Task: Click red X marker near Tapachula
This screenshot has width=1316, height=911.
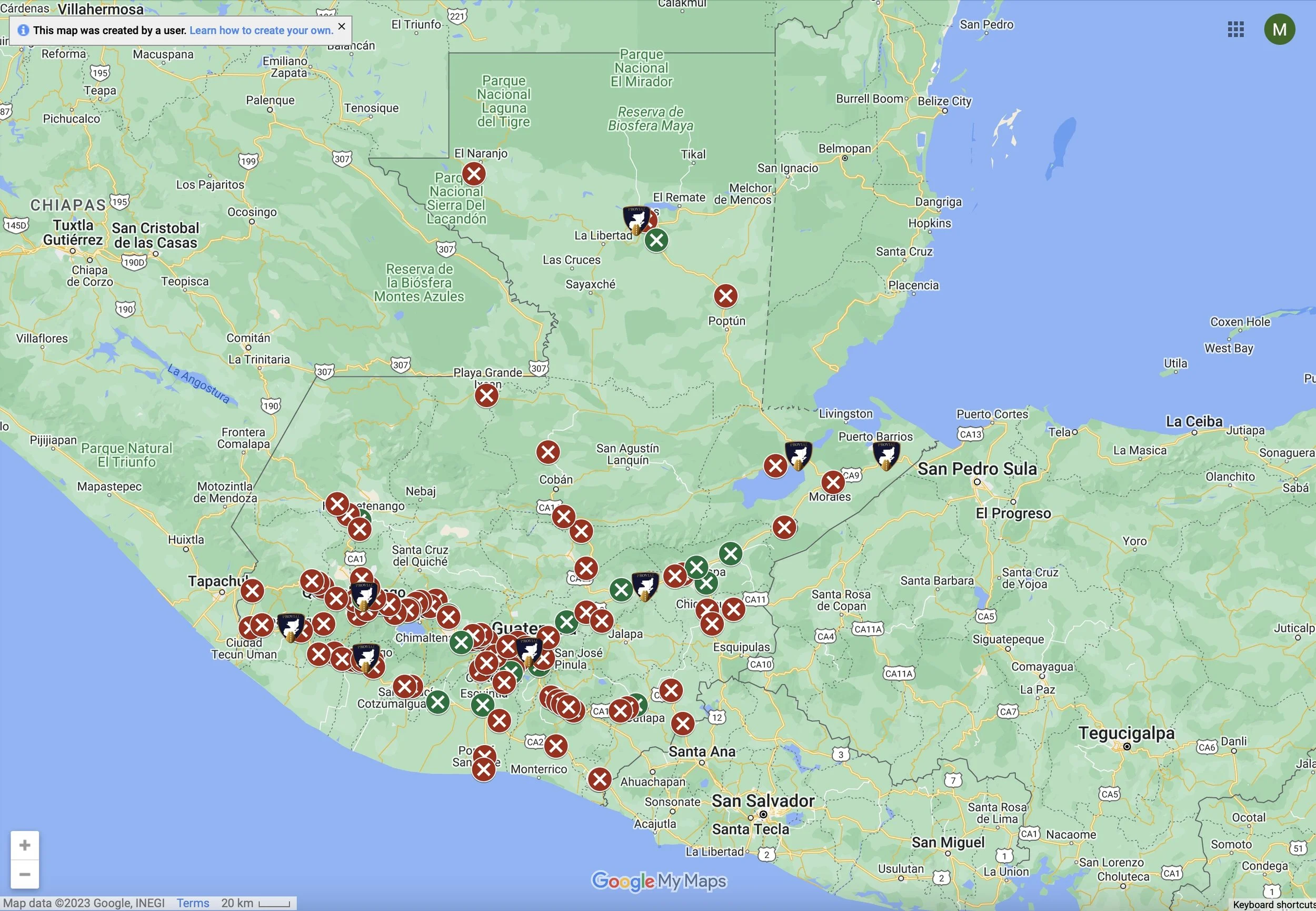Action: (252, 591)
